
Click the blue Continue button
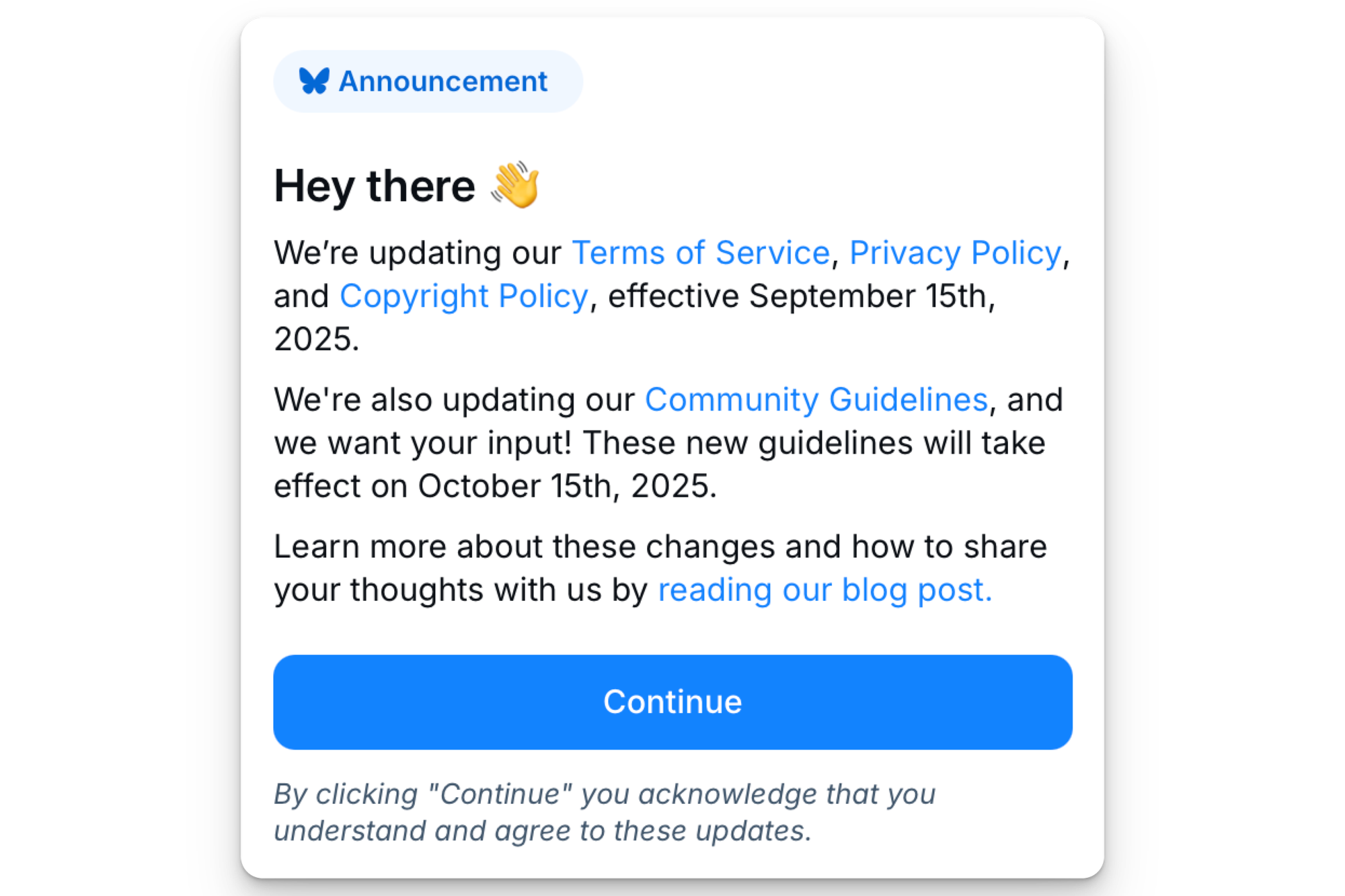pyautogui.click(x=672, y=702)
